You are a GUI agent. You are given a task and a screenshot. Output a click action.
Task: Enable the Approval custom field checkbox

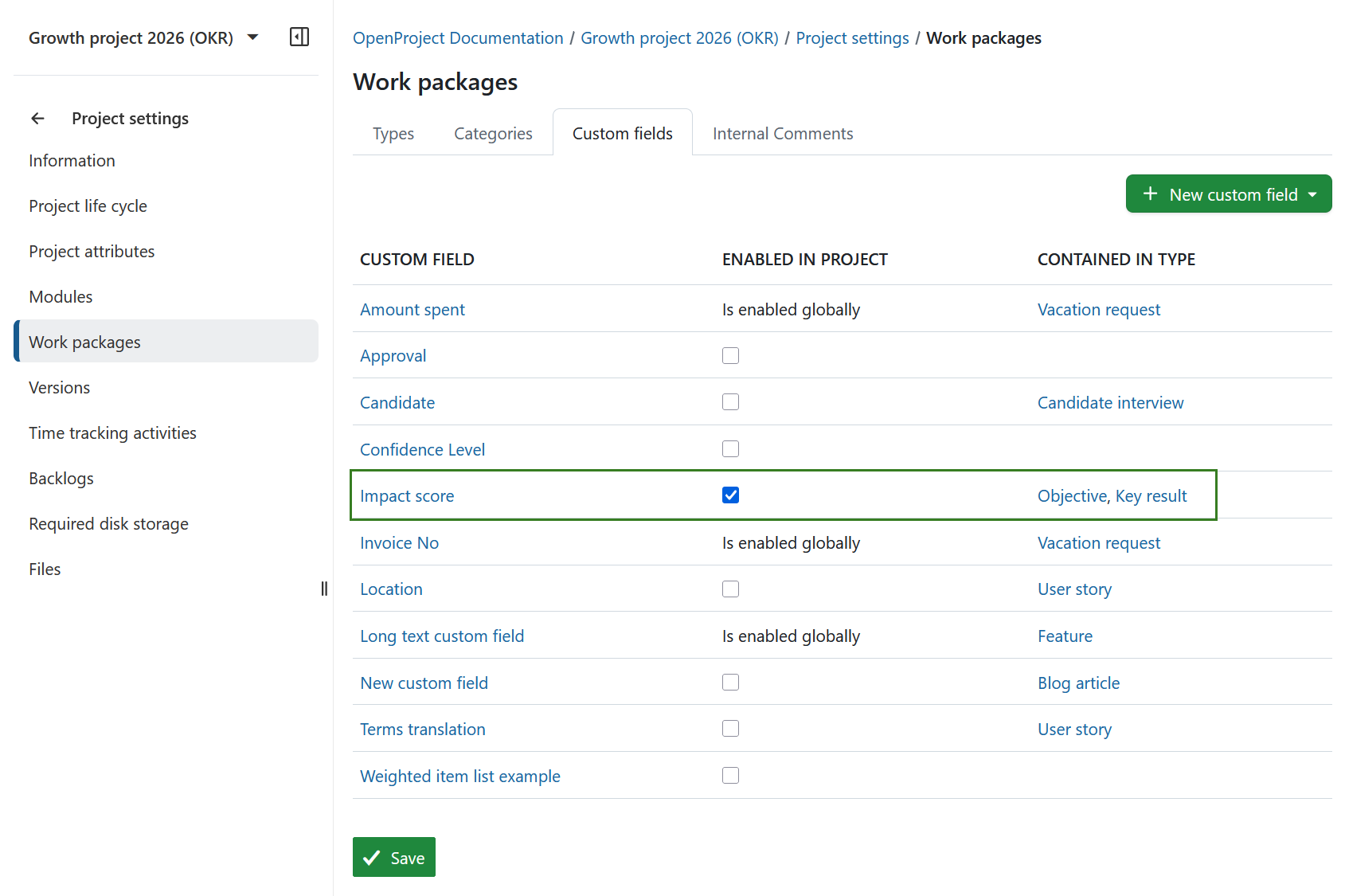pyautogui.click(x=730, y=355)
